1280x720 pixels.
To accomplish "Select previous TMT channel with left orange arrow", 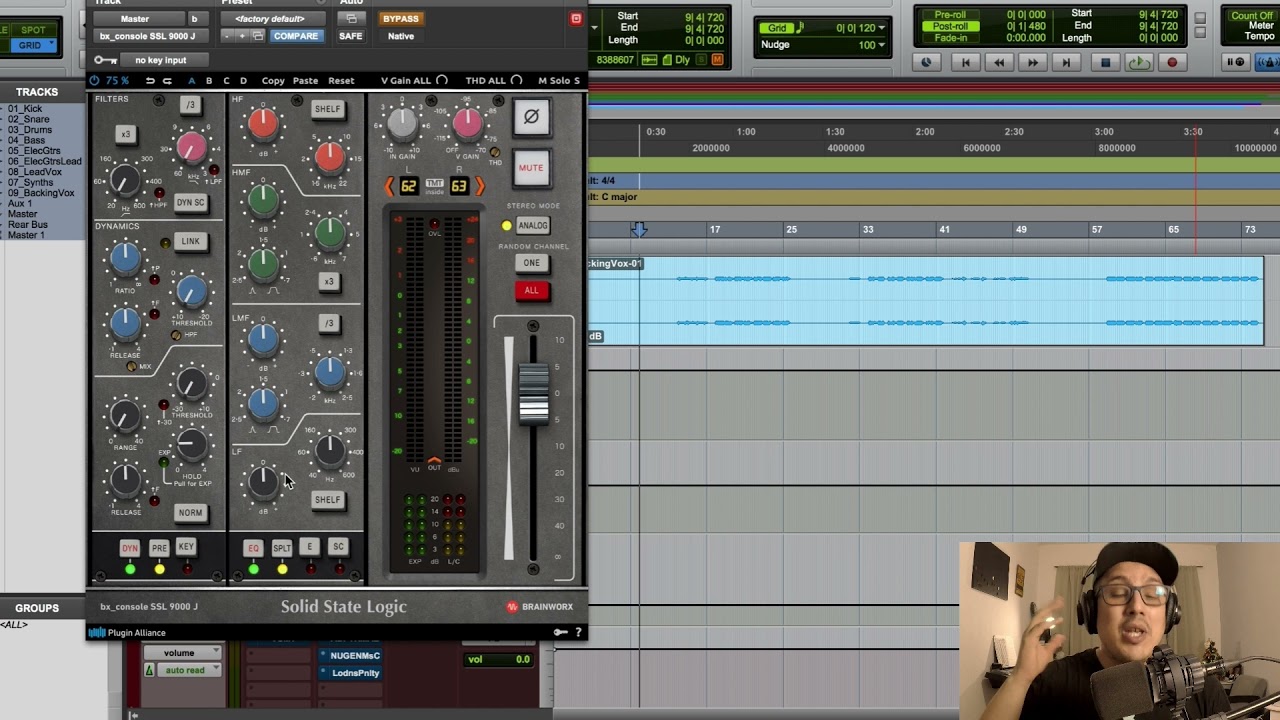I will pyautogui.click(x=389, y=186).
